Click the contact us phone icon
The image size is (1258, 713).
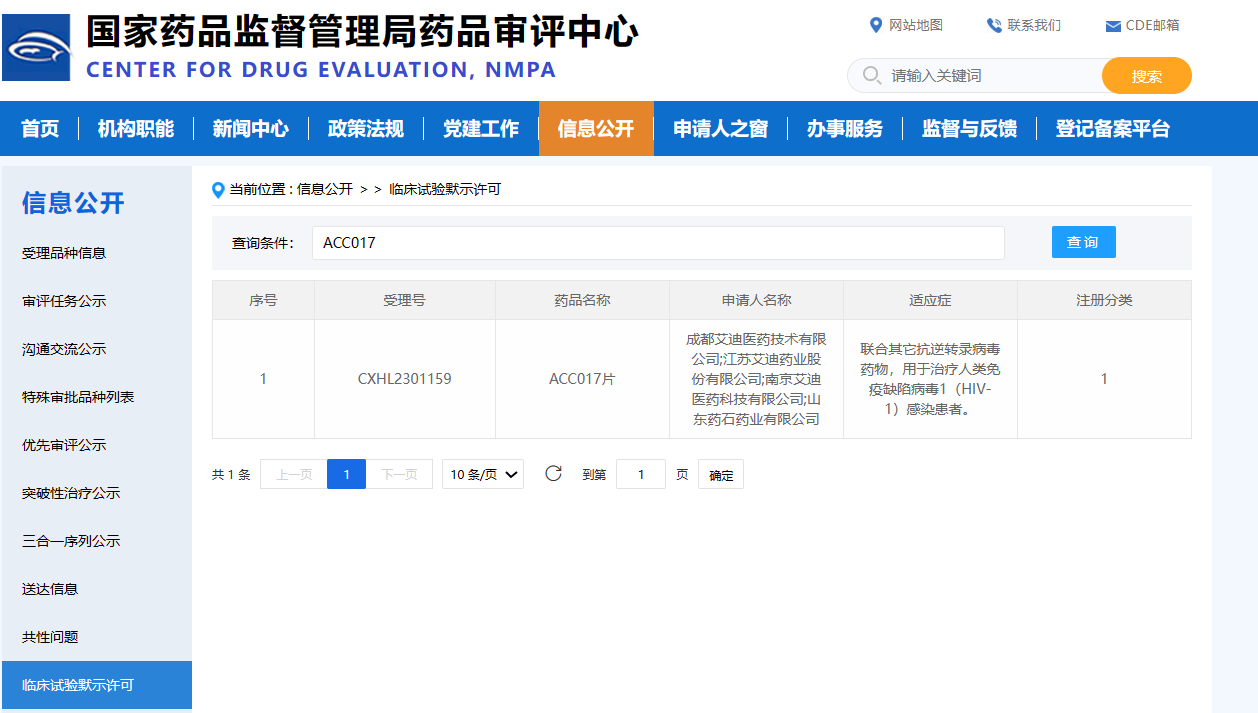pyautogui.click(x=994, y=25)
